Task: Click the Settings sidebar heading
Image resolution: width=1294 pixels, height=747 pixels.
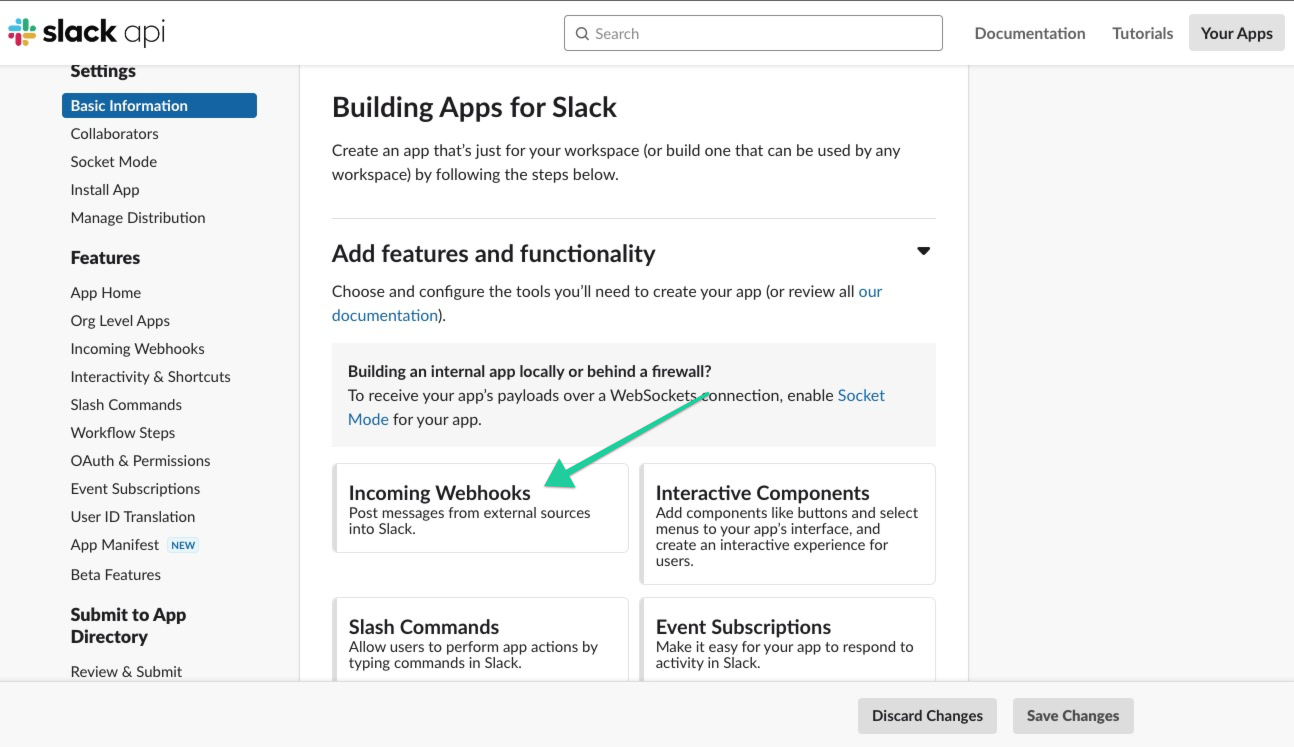Action: tap(103, 71)
